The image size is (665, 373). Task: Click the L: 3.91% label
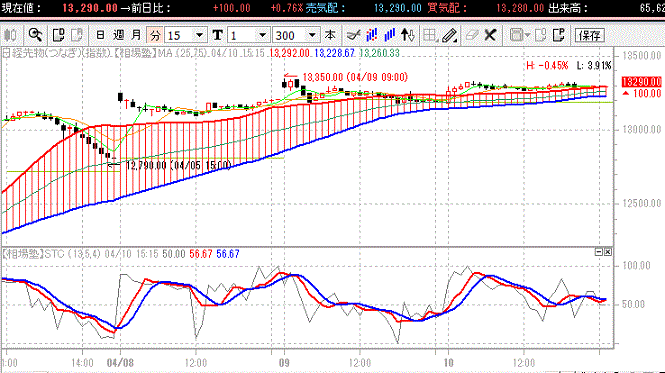pyautogui.click(x=594, y=65)
